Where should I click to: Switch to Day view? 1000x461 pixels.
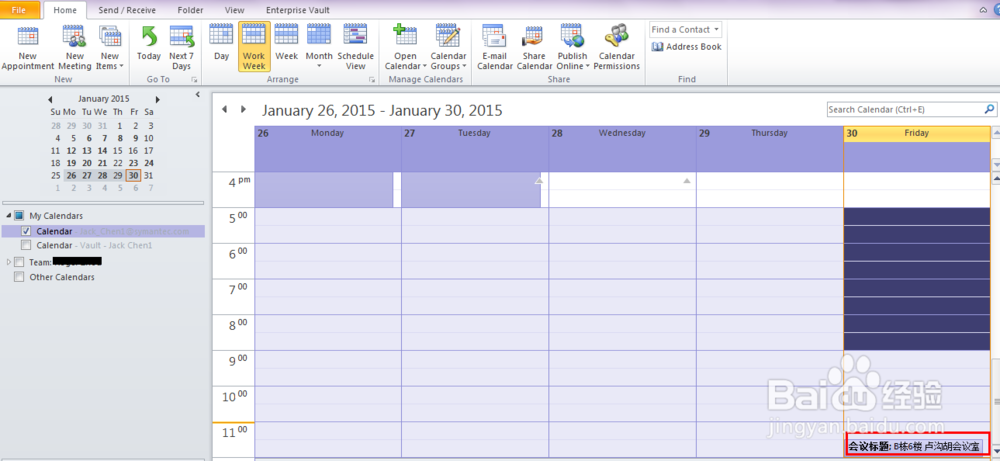[221, 45]
